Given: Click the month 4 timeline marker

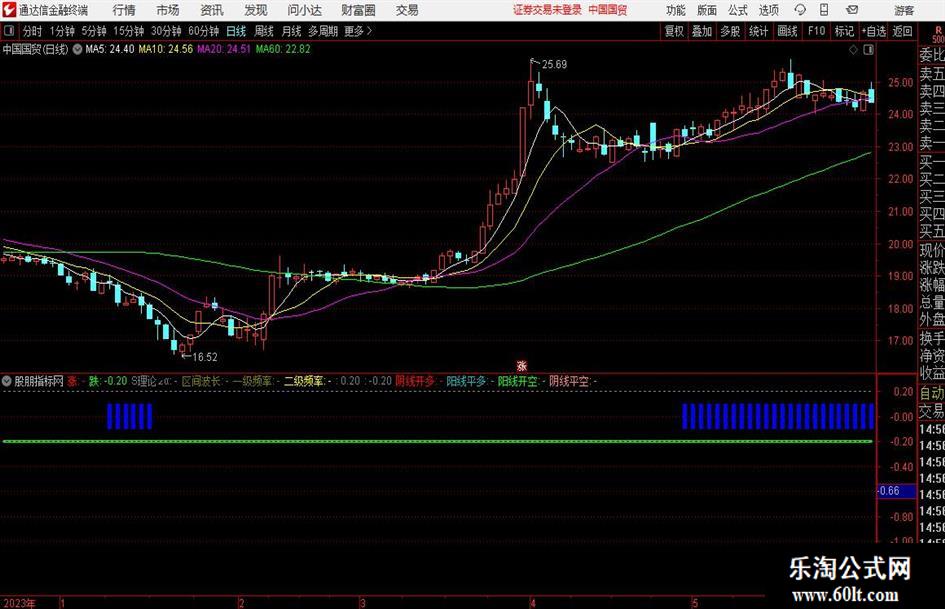Looking at the screenshot, I should (533, 603).
